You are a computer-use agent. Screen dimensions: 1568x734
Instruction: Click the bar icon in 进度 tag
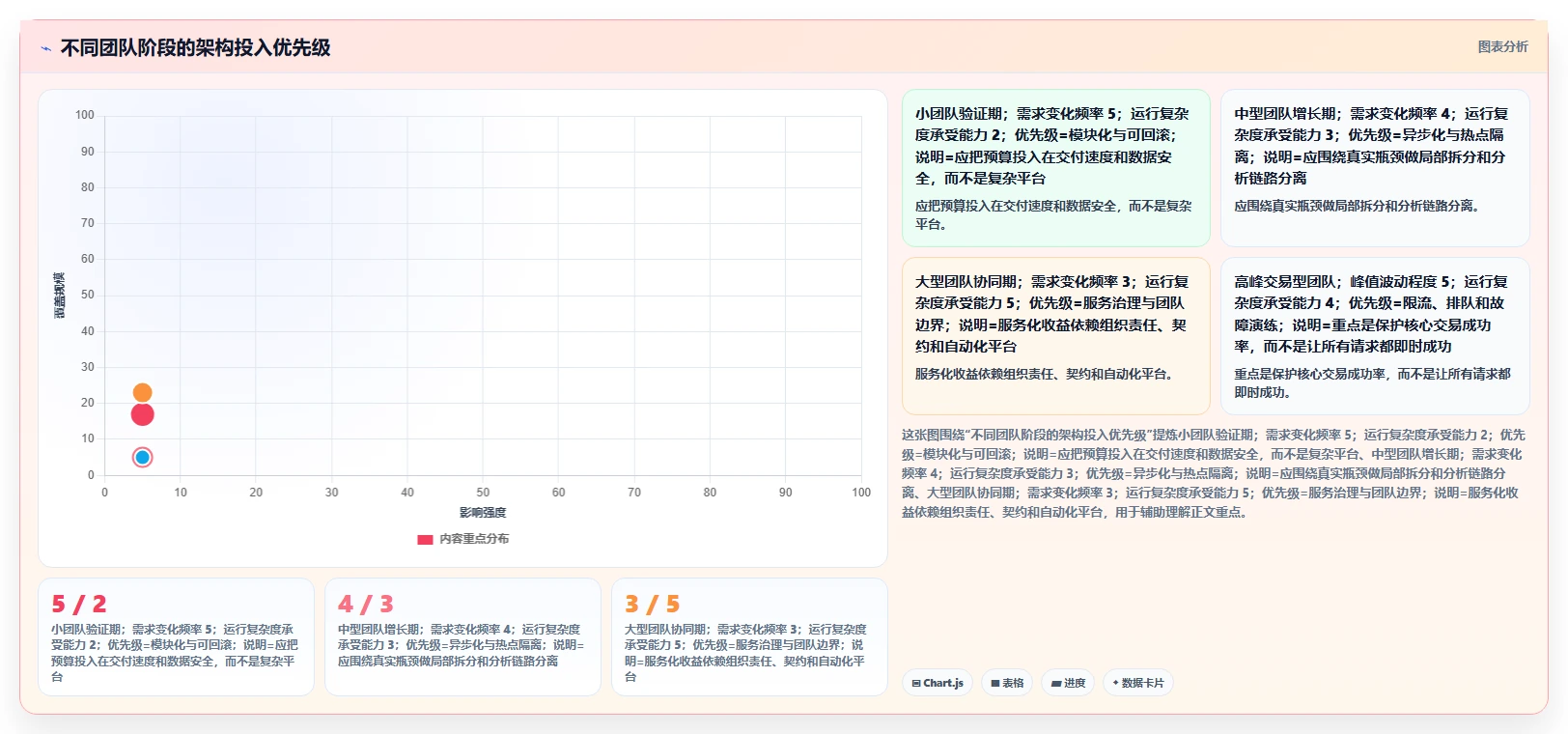1056,684
